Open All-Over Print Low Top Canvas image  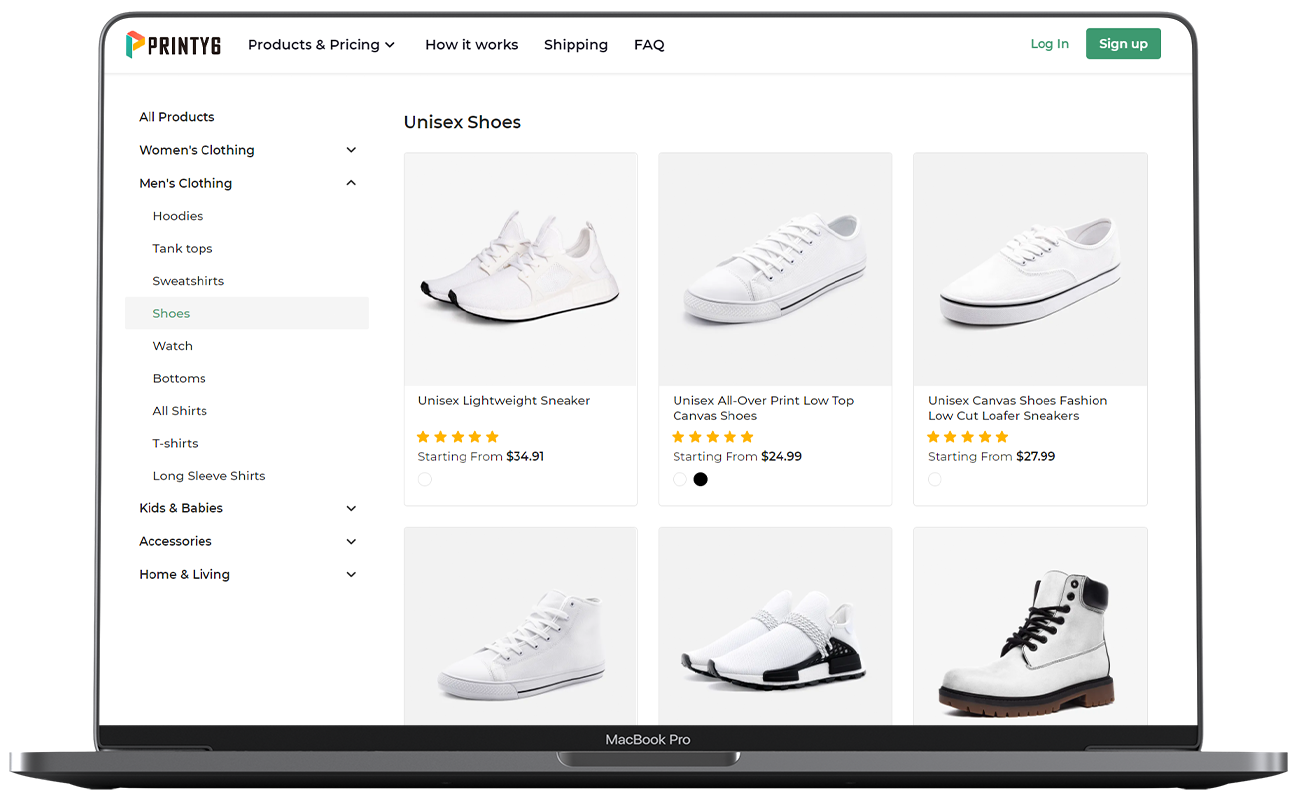775,269
